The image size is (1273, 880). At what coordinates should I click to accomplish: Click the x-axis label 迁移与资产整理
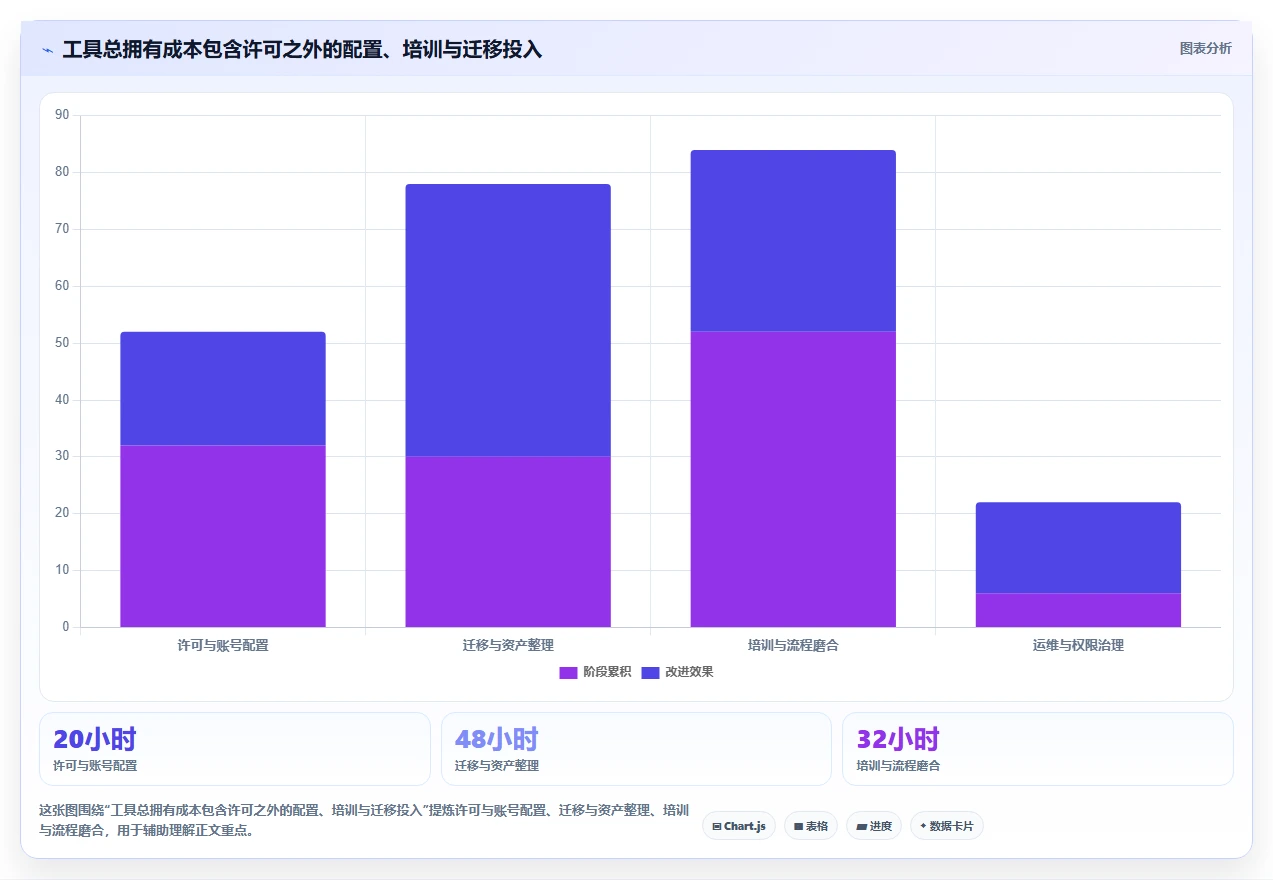coord(508,645)
